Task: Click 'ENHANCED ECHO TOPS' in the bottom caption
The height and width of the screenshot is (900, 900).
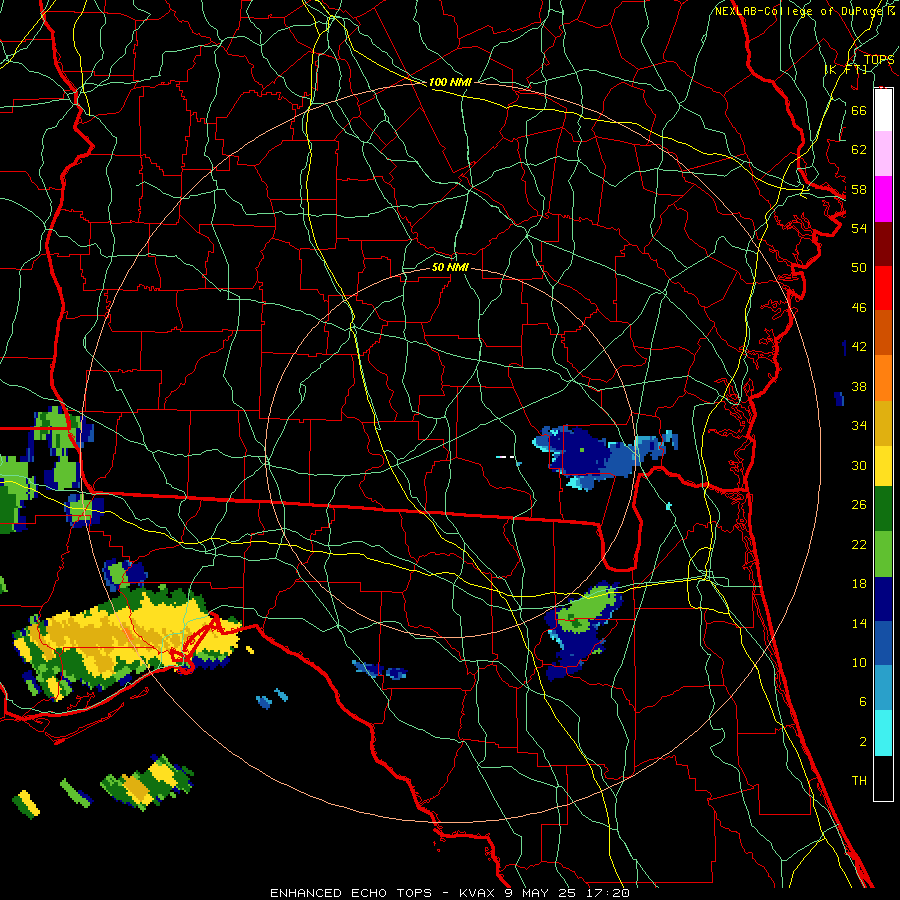Action: tap(351, 893)
